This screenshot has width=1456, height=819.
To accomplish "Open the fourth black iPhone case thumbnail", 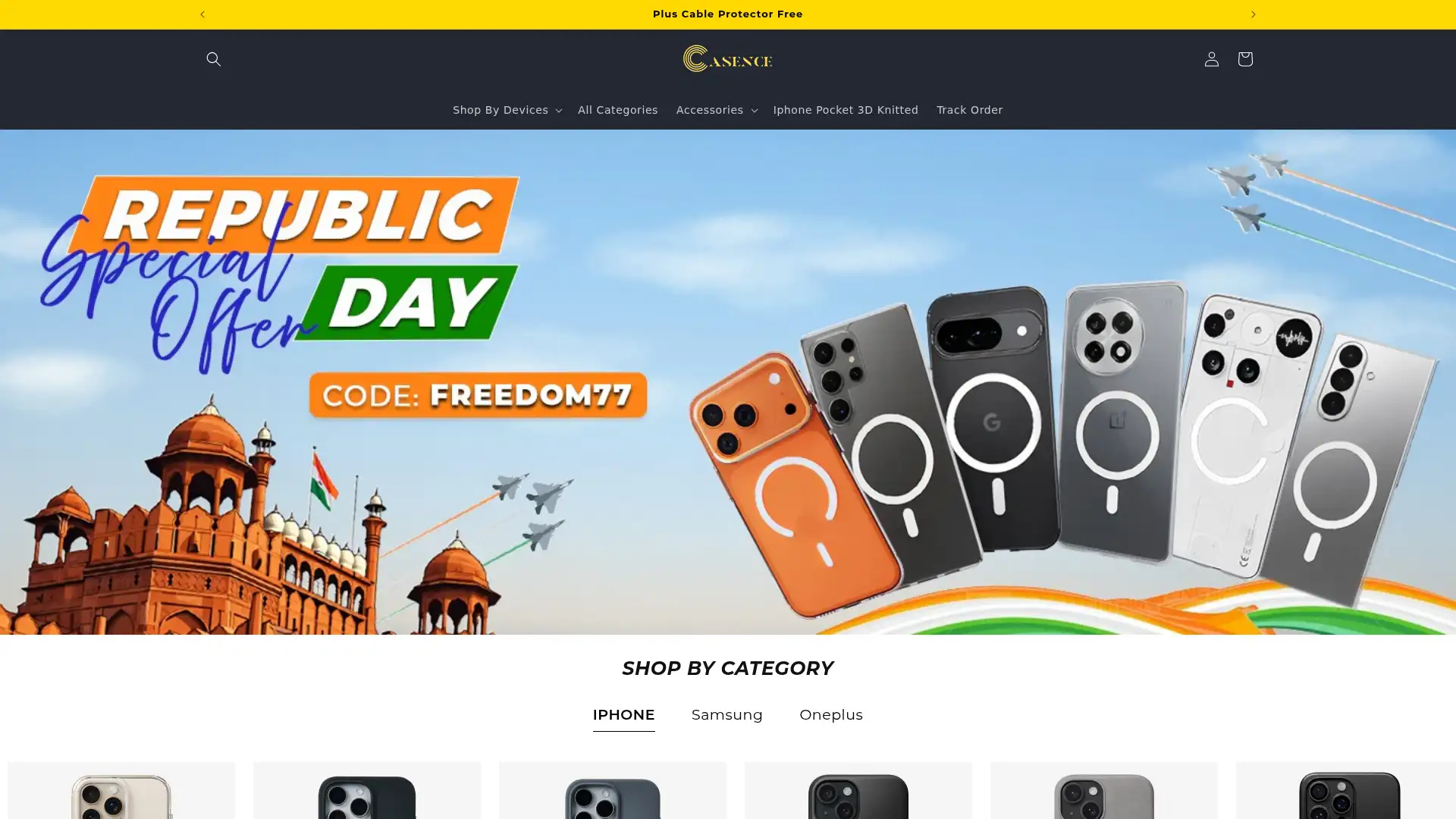I will point(858,790).
